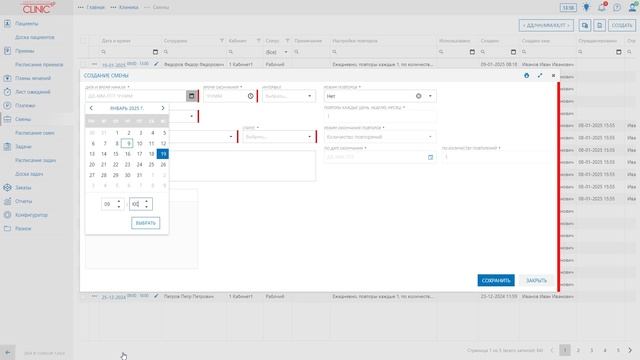Screen dimensions: 640x360
Task: Click the Лист ожидания clock icon
Action: point(7,92)
